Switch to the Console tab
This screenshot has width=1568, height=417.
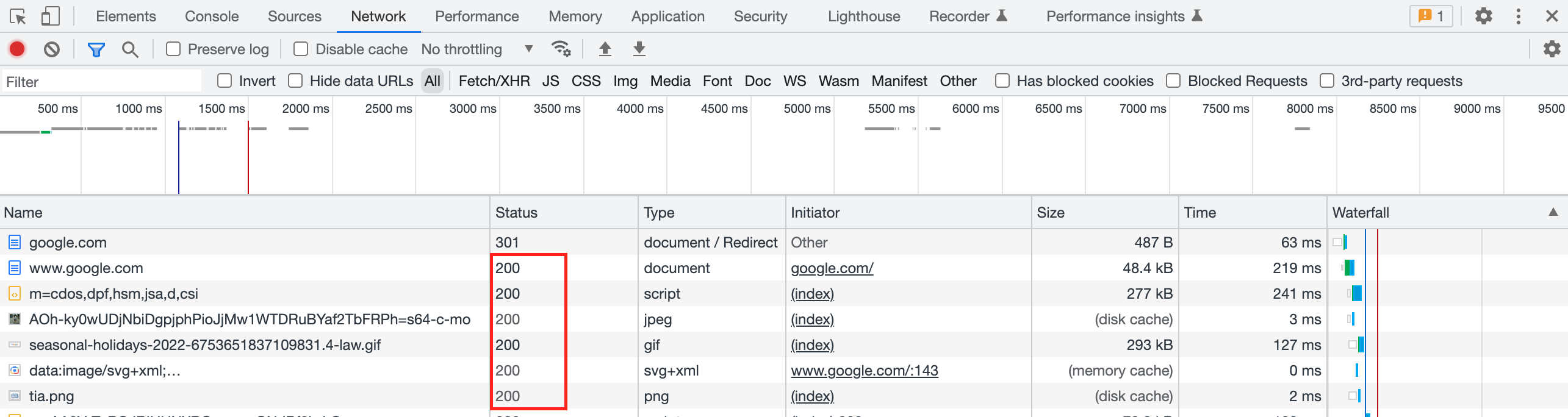tap(212, 16)
